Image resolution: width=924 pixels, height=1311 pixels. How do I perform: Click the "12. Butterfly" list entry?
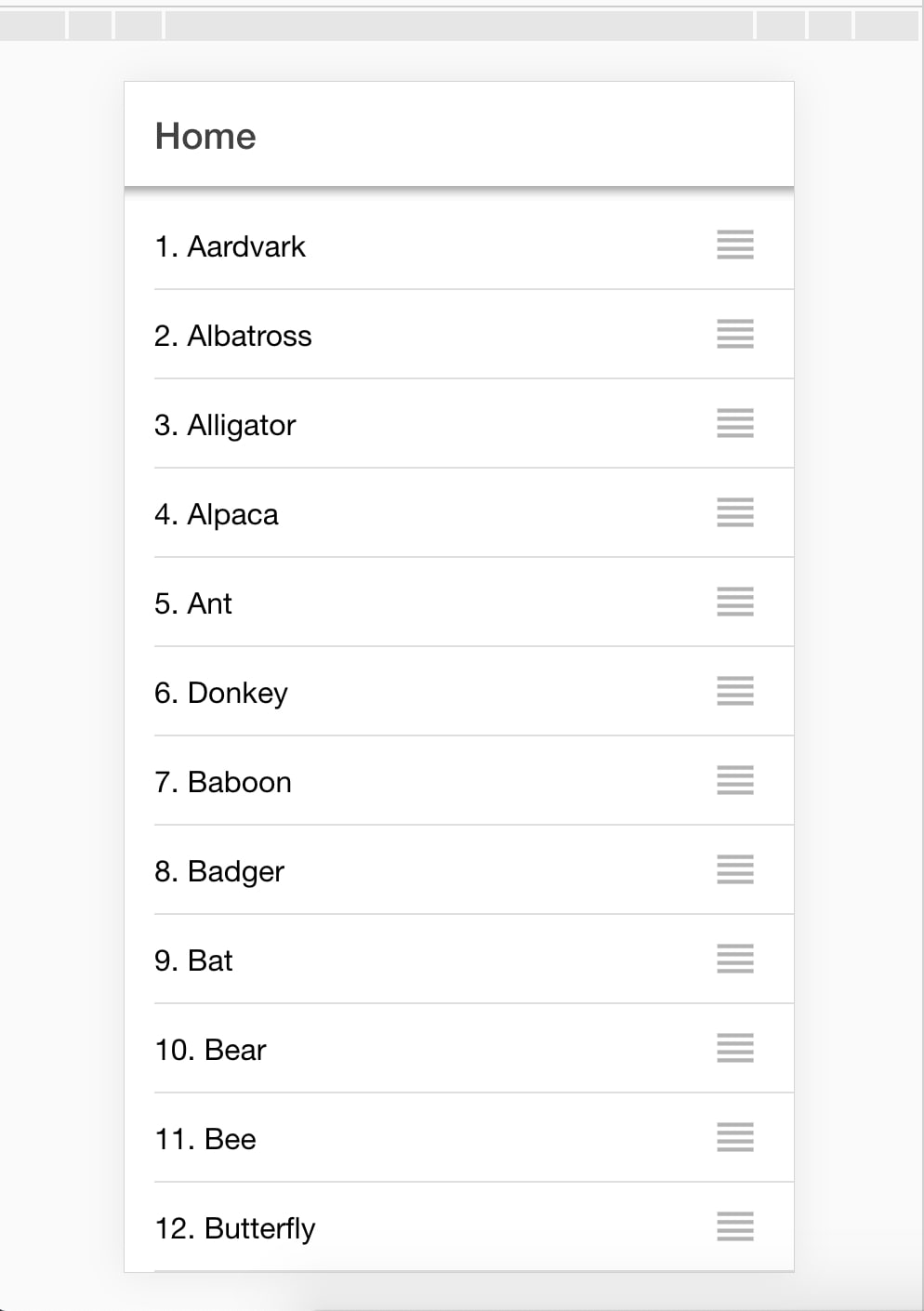click(235, 1228)
